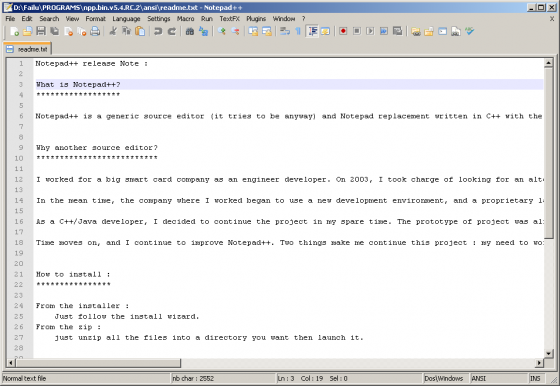Click the document with glasses plugin icon
The image size is (560, 386).
(x=456, y=31)
